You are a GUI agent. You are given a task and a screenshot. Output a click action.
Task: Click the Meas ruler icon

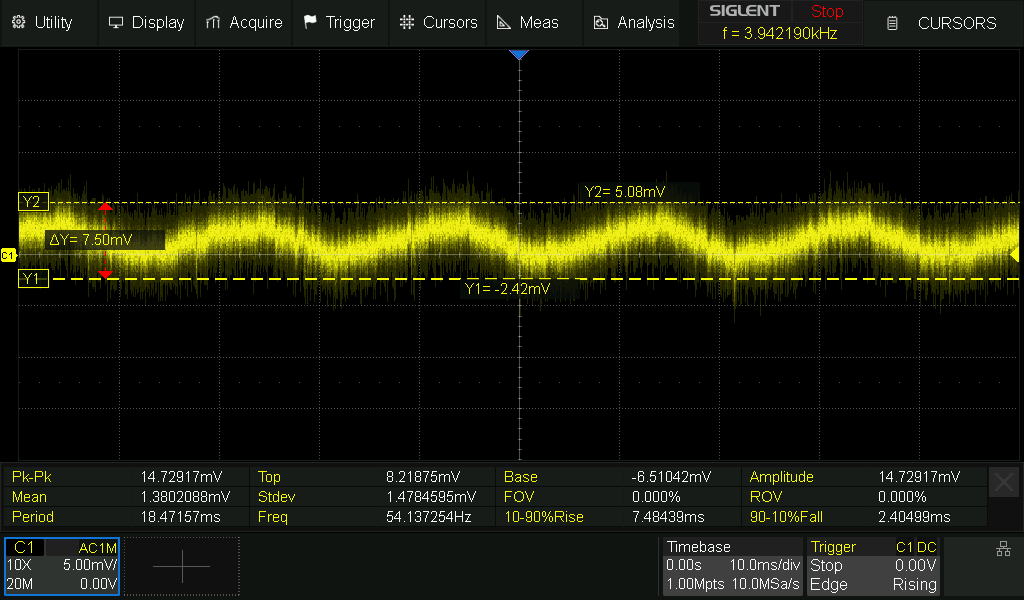[x=504, y=22]
